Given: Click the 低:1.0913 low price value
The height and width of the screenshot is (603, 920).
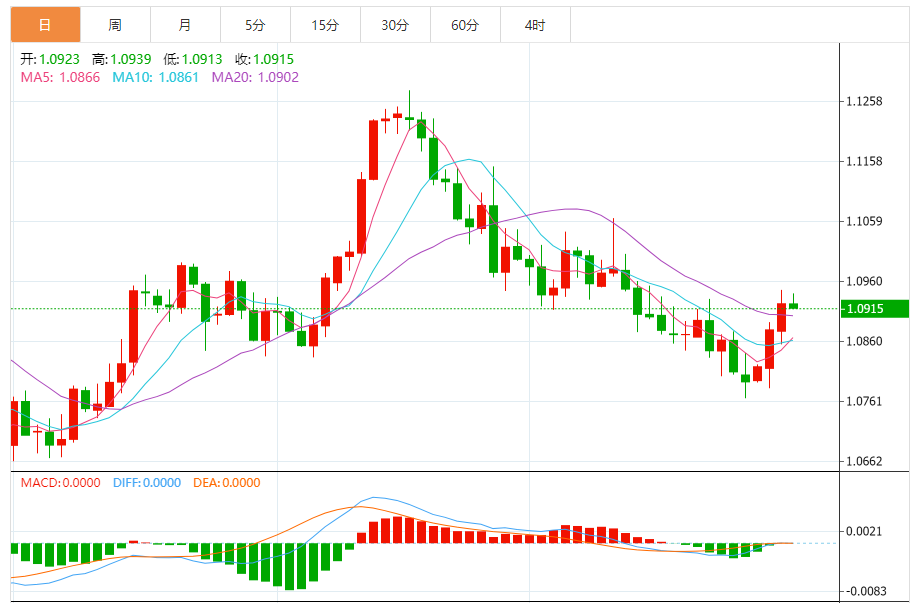Looking at the screenshot, I should click(193, 59).
